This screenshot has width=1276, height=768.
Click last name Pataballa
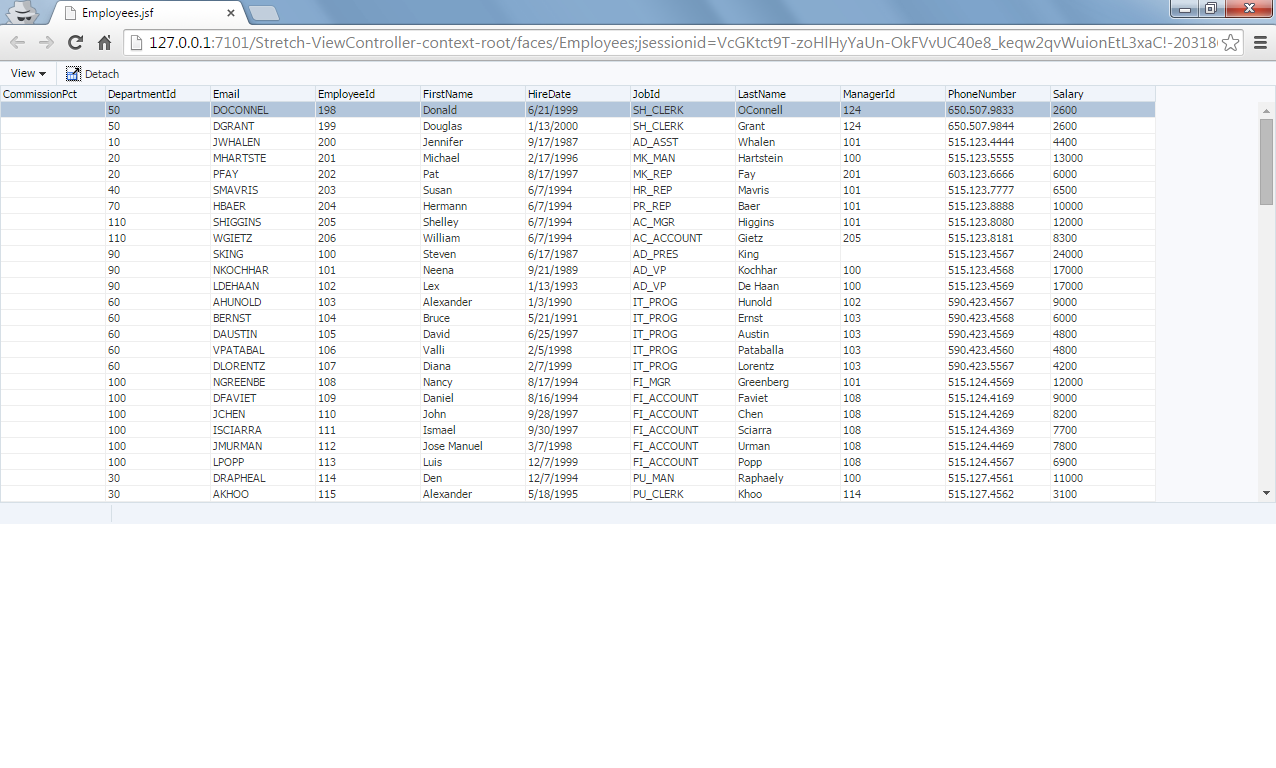(x=761, y=350)
